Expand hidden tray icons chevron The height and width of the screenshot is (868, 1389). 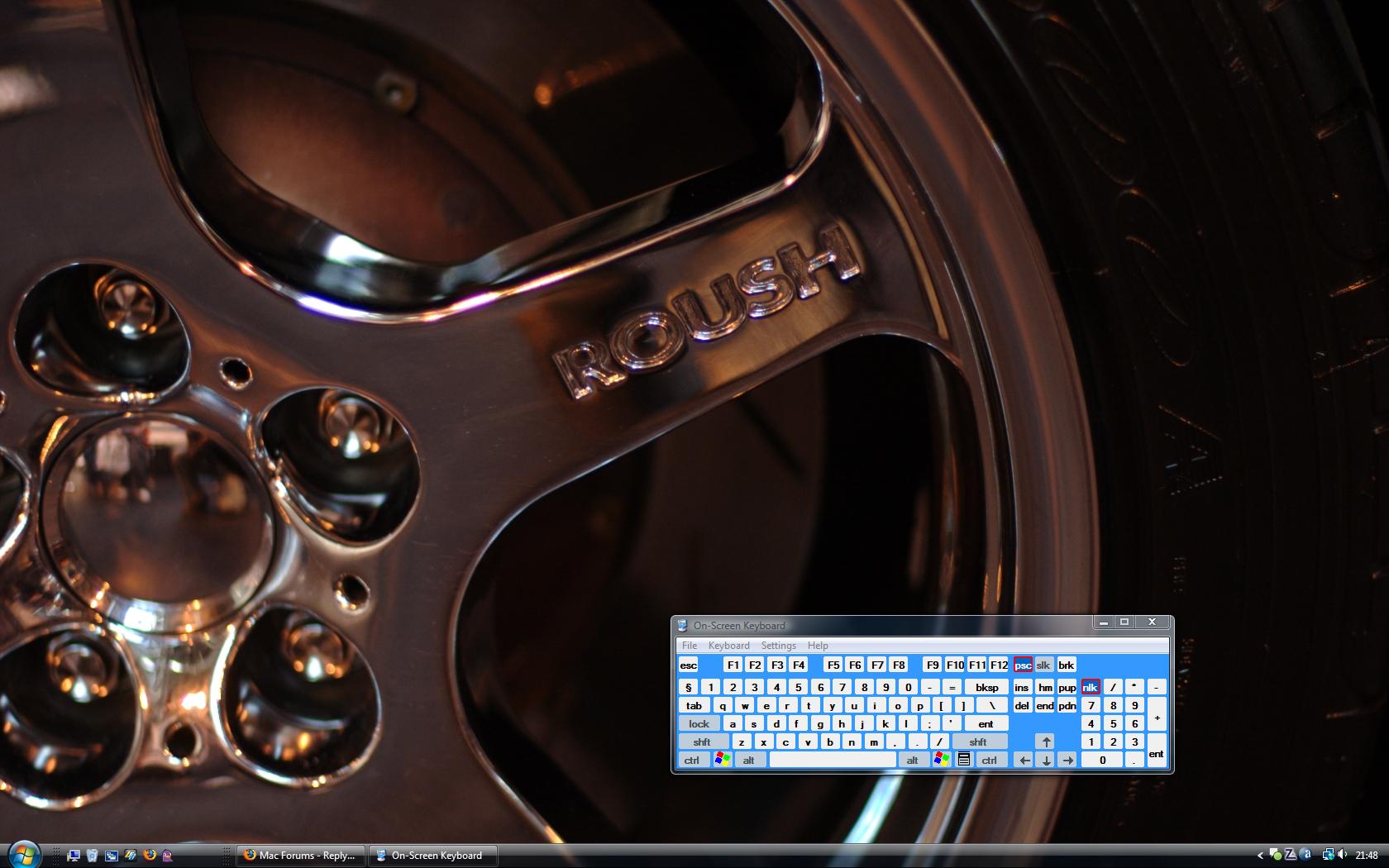(x=1260, y=856)
